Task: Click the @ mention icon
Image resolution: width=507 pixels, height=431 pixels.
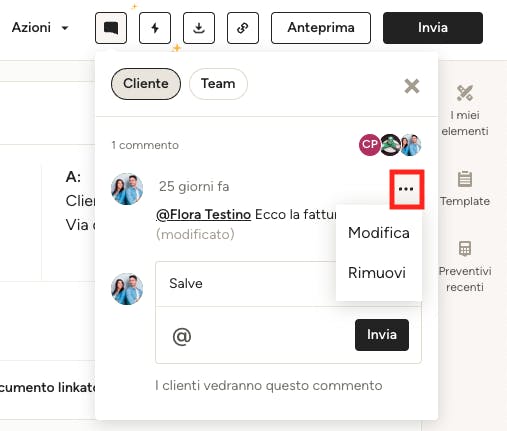Action: 182,336
